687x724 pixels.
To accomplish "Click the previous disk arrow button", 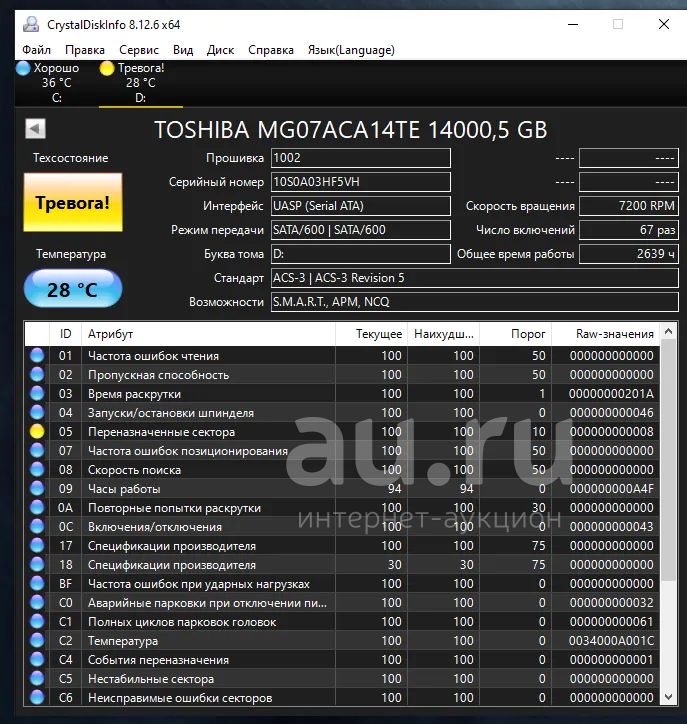I will tap(35, 129).
